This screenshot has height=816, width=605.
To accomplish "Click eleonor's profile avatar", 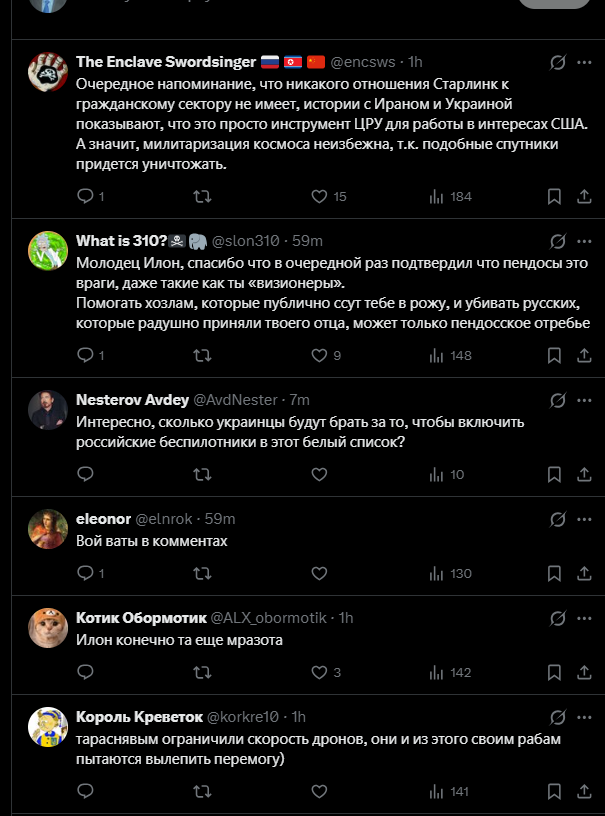I will click(x=48, y=529).
